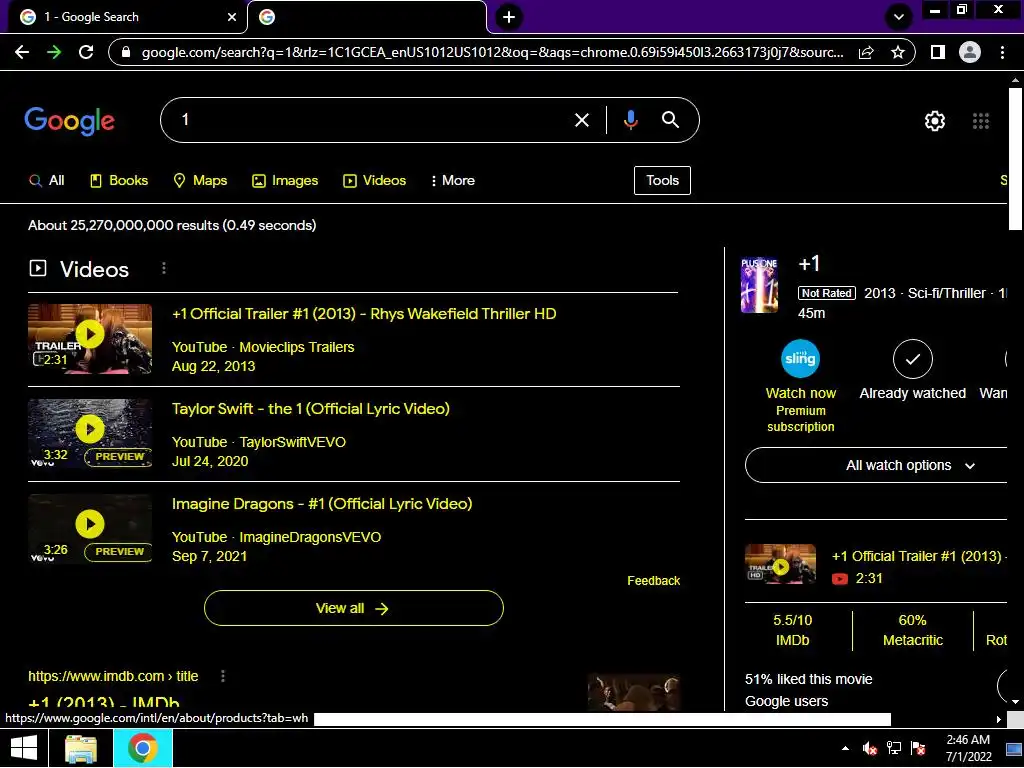Switch to the Books tab

click(118, 180)
